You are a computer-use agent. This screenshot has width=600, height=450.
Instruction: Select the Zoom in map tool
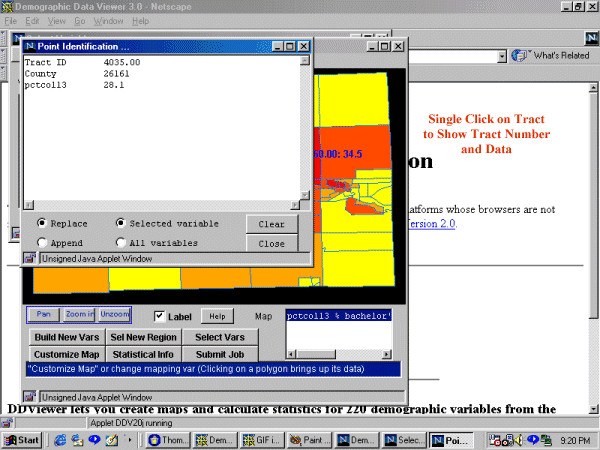point(79,314)
